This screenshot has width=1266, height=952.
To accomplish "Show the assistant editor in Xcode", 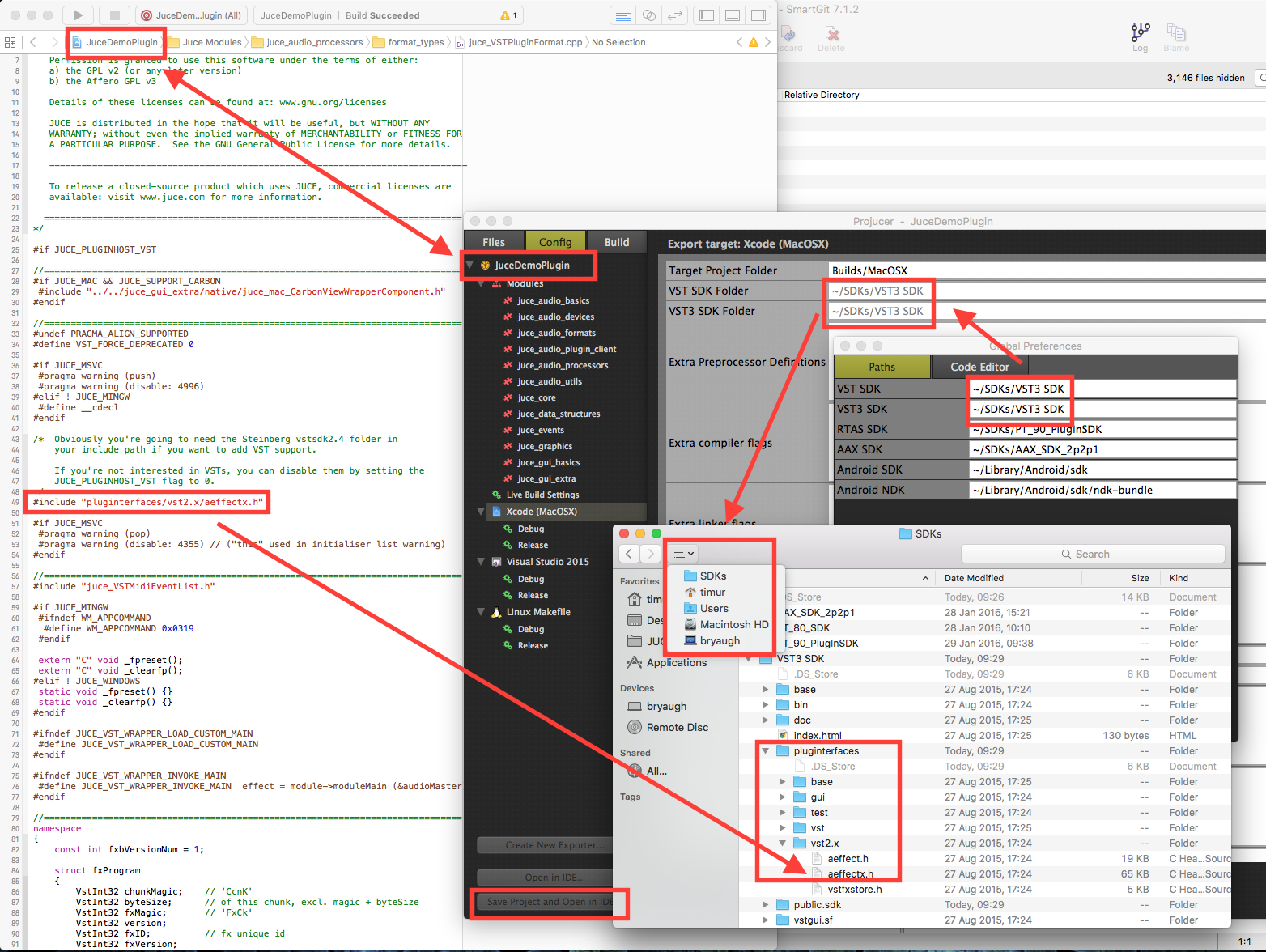I will point(649,15).
